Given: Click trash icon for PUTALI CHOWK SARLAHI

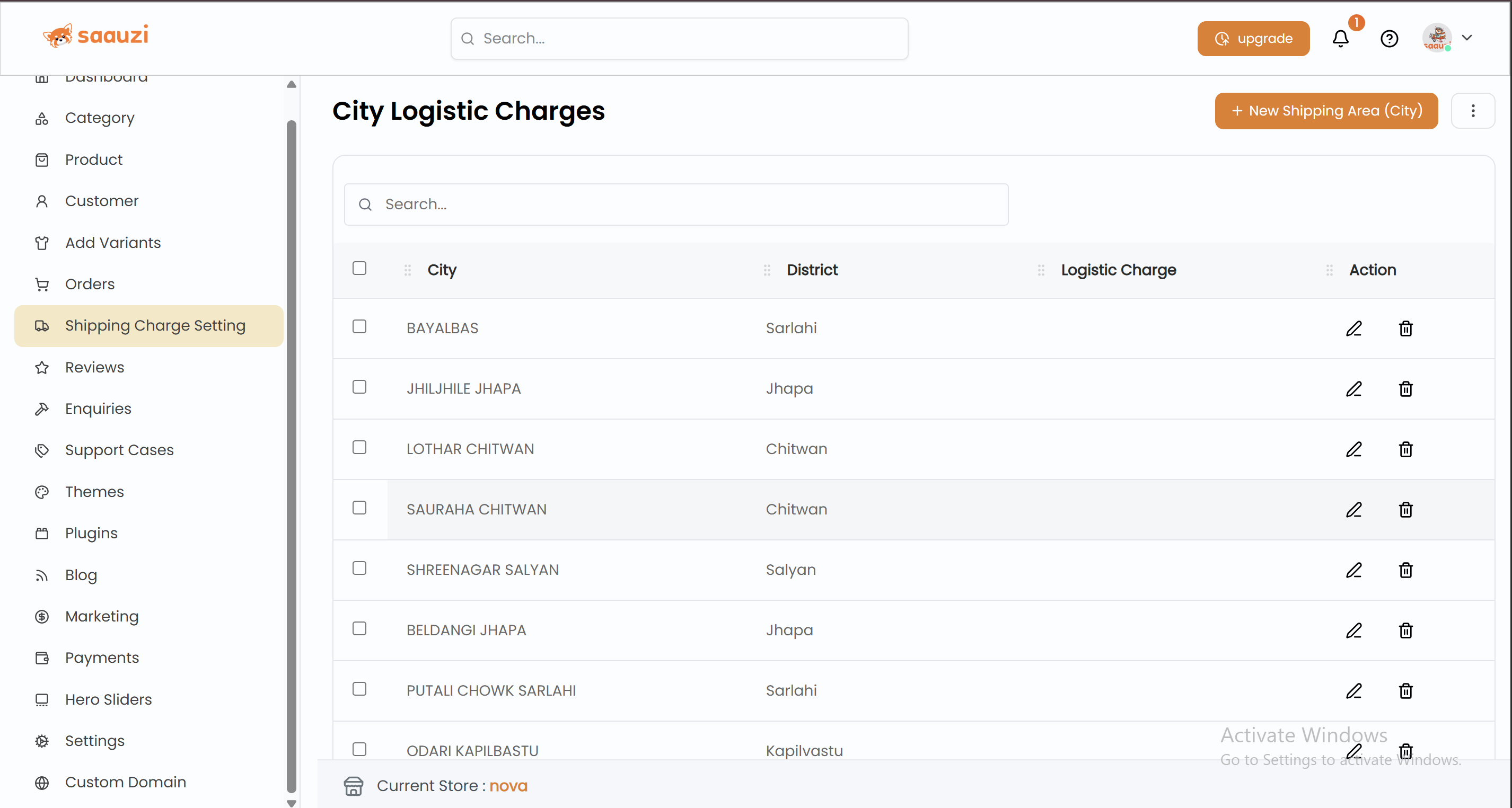Looking at the screenshot, I should (x=1405, y=691).
